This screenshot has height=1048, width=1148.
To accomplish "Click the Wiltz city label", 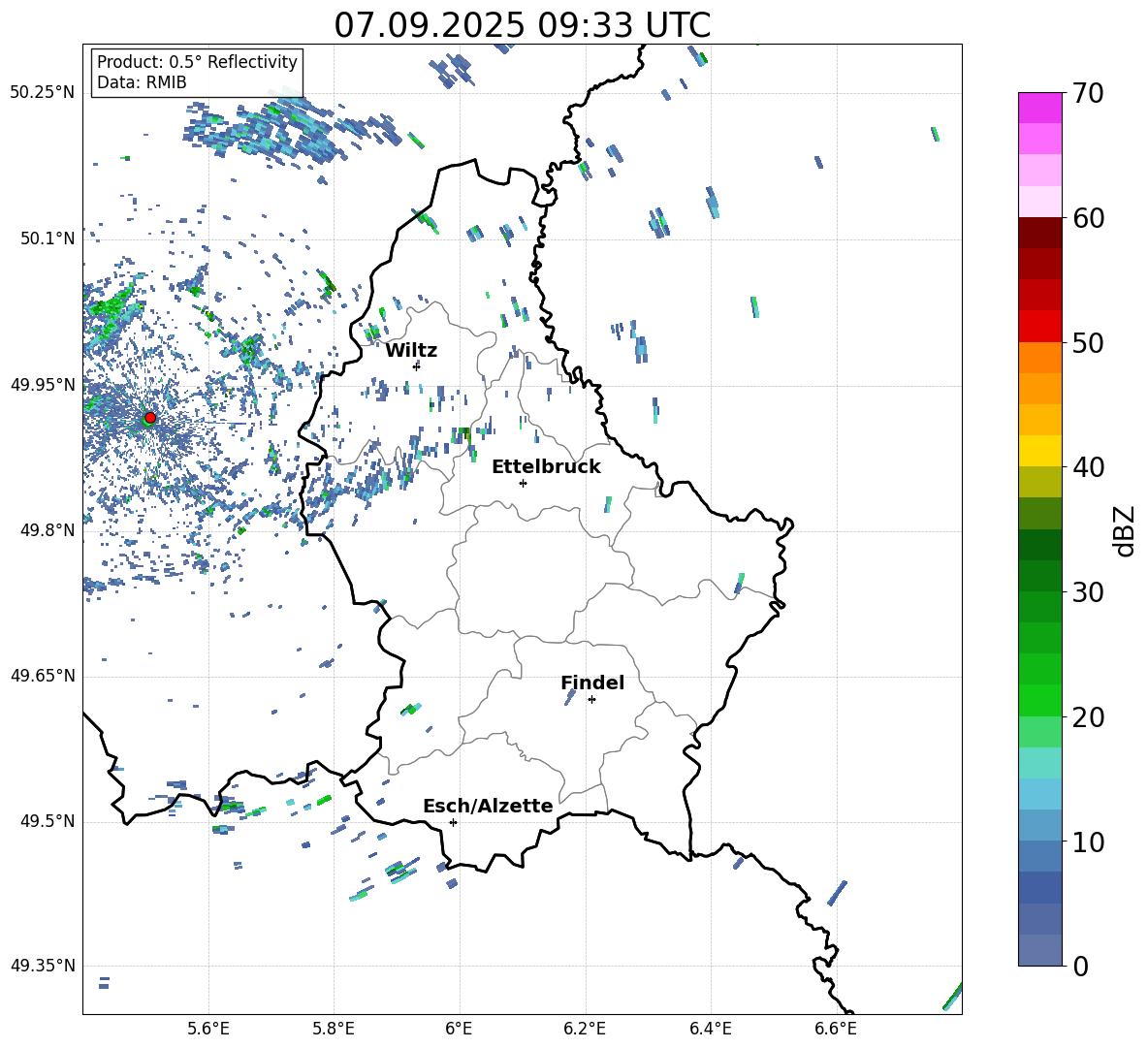I will [x=411, y=351].
